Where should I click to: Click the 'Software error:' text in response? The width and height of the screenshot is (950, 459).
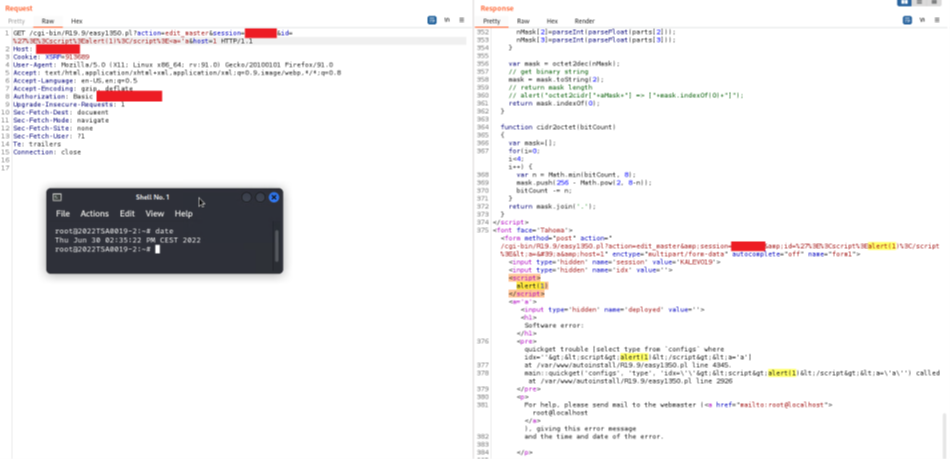pyautogui.click(x=554, y=325)
